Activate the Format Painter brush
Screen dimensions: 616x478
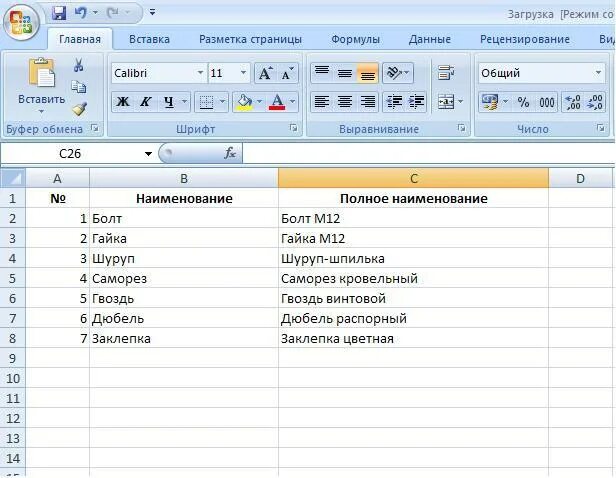pyautogui.click(x=79, y=109)
